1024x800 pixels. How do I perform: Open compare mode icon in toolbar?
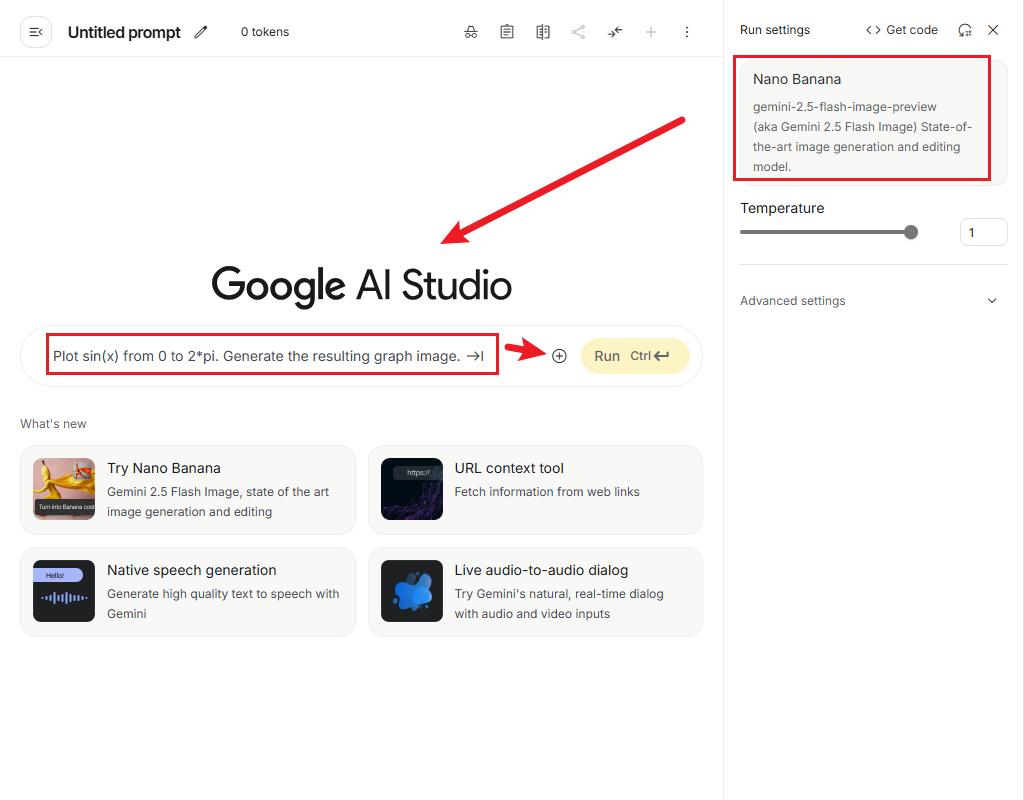[543, 32]
